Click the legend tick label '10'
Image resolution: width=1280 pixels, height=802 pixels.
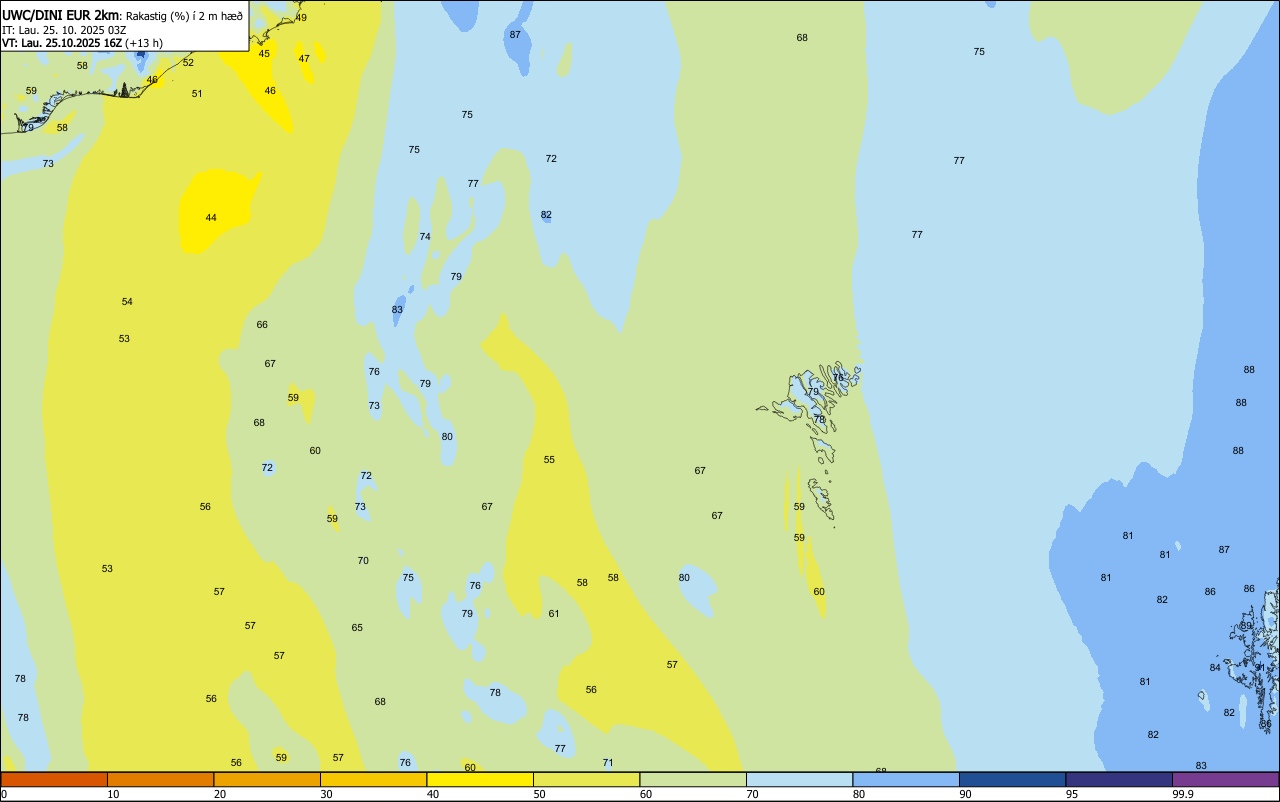pyautogui.click(x=113, y=794)
